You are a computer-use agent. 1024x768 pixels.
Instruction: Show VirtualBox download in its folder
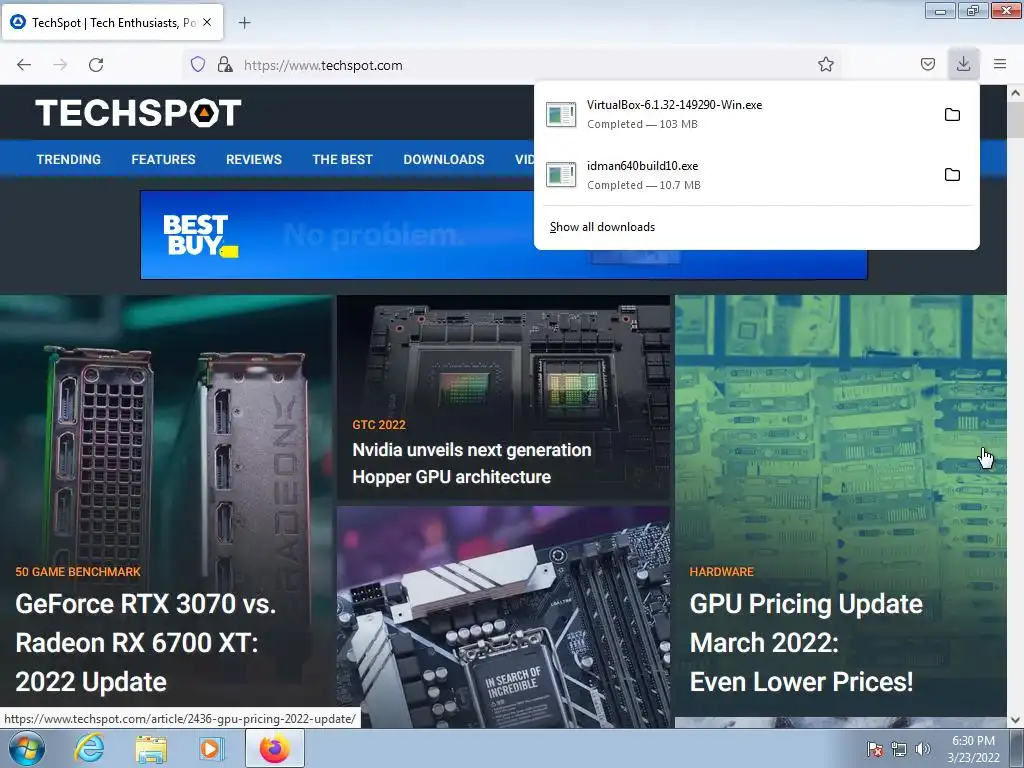point(952,115)
